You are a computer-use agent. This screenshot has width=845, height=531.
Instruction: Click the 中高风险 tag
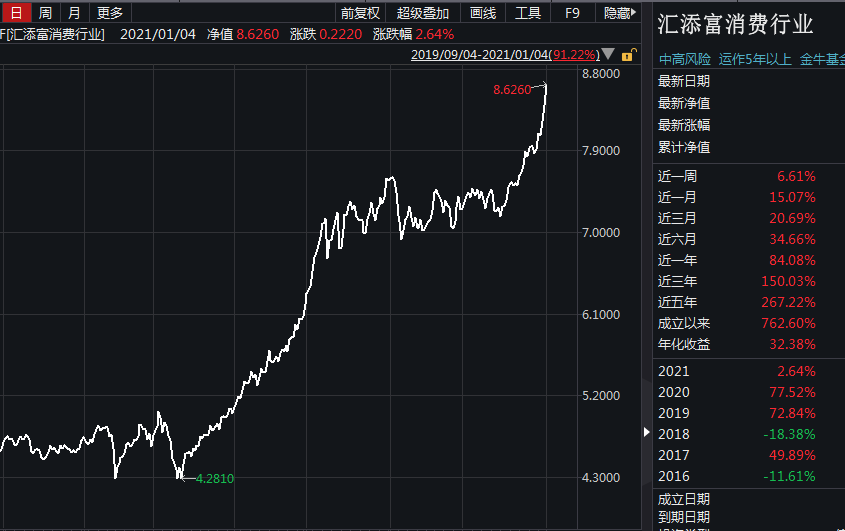tap(684, 59)
